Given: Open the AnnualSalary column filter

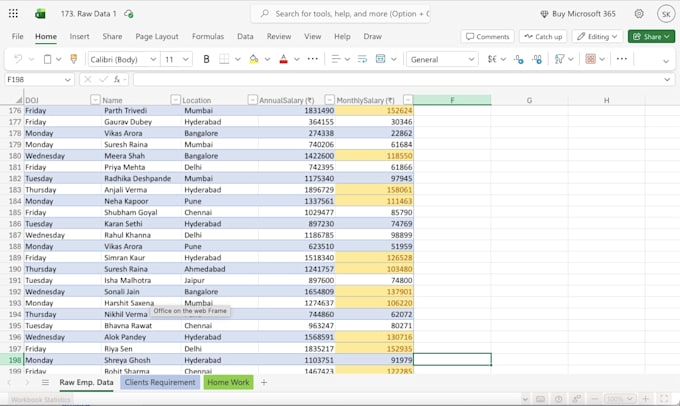Looking at the screenshot, I should point(330,100).
